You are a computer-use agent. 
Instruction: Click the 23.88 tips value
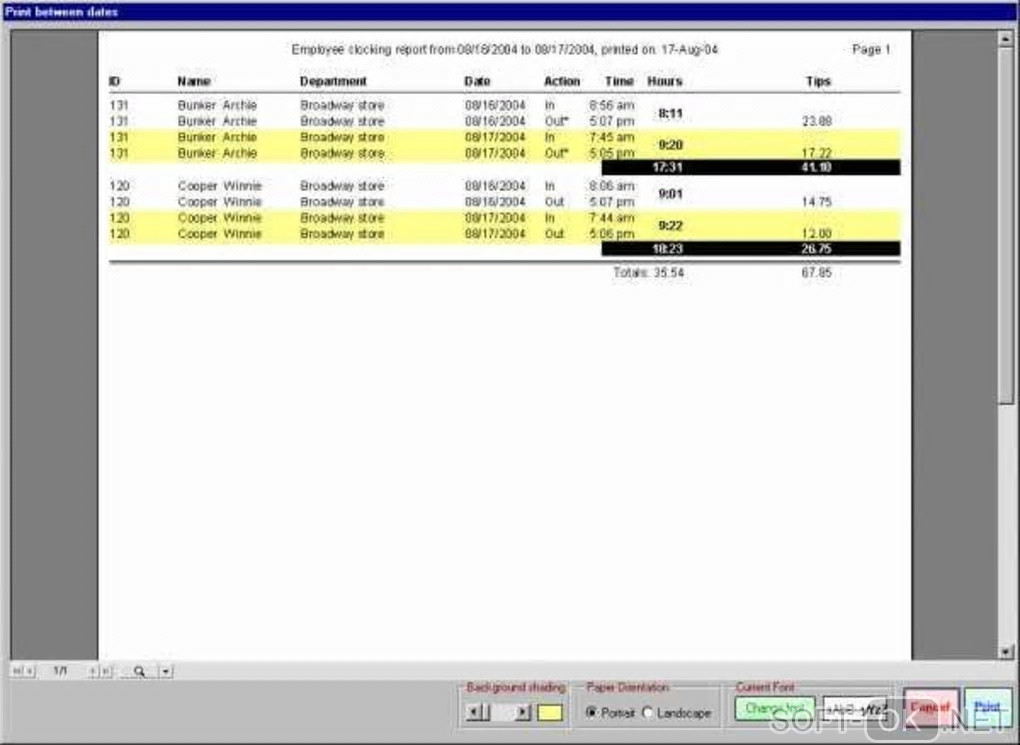pyautogui.click(x=816, y=121)
